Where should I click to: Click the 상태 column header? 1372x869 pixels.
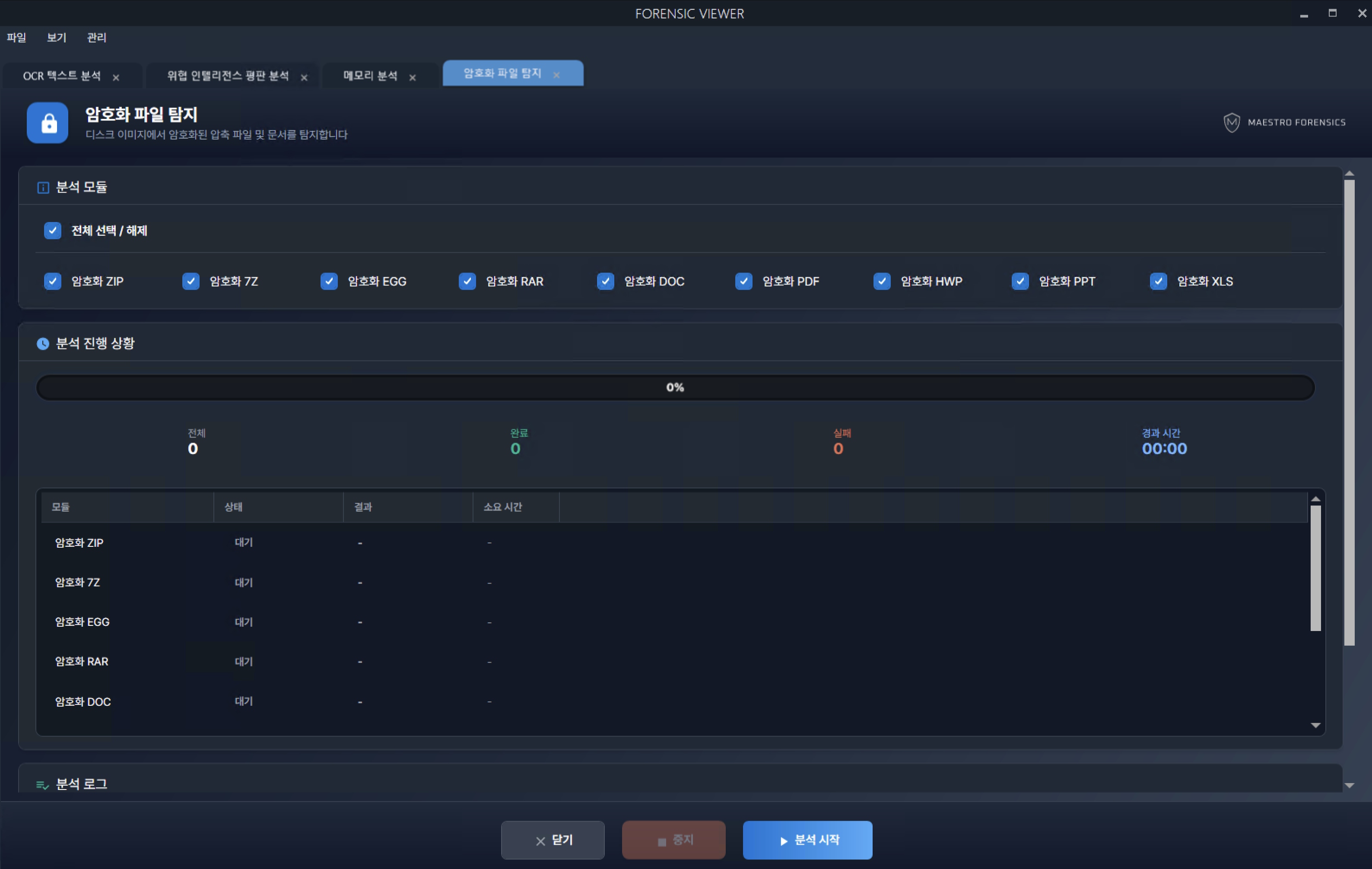pyautogui.click(x=279, y=507)
